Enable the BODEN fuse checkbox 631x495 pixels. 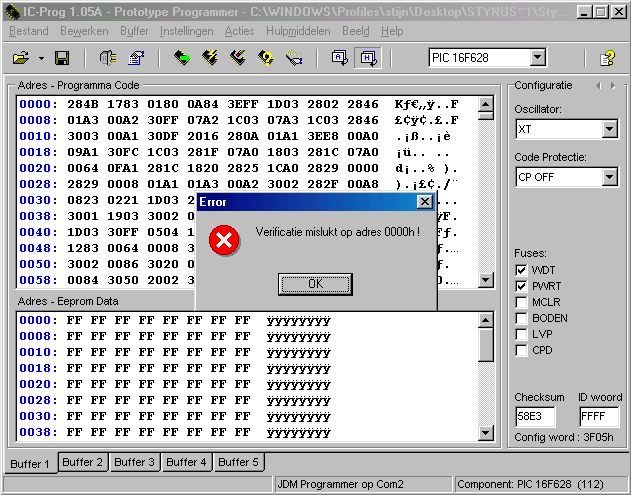521,318
